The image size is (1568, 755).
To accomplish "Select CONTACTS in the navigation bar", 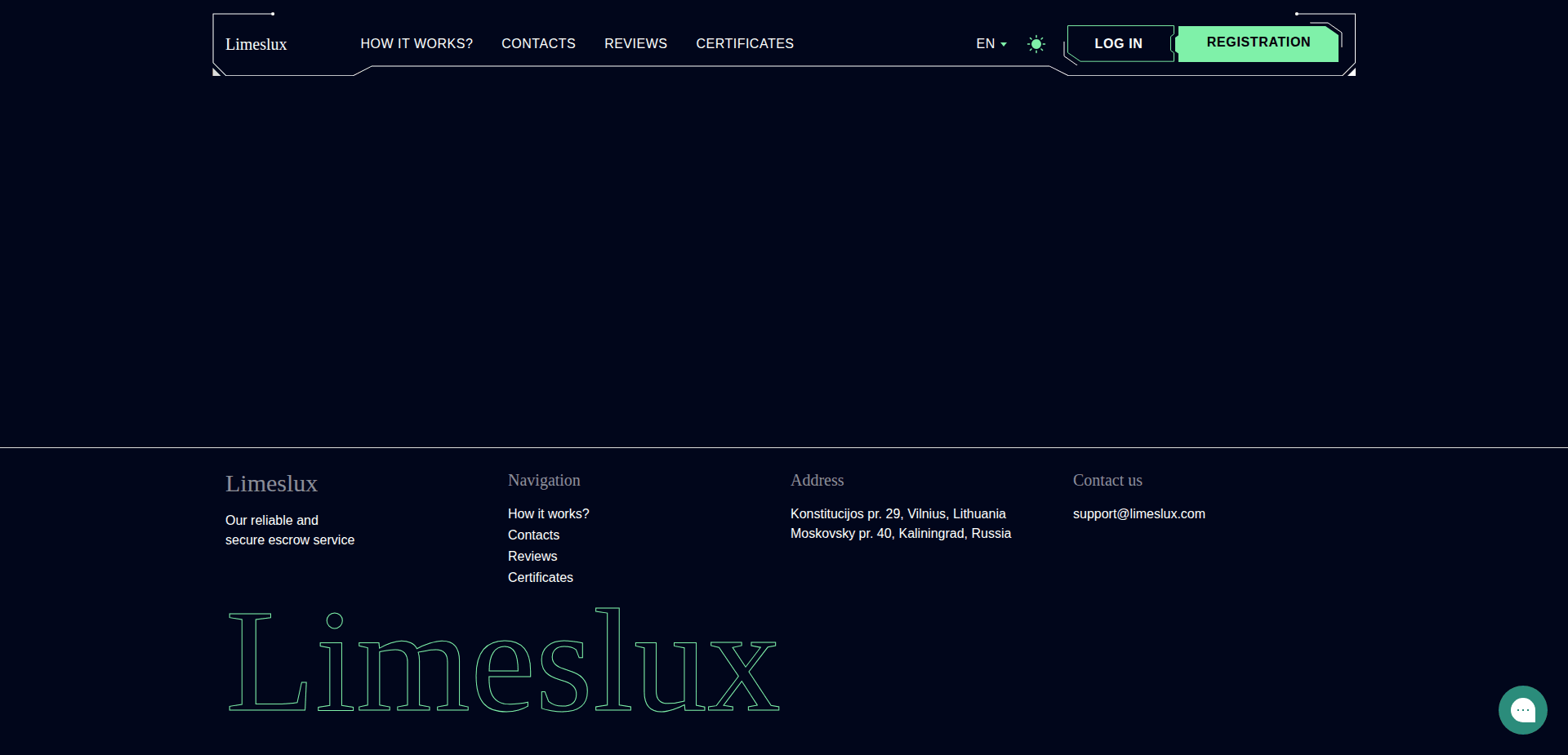I will pos(538,43).
